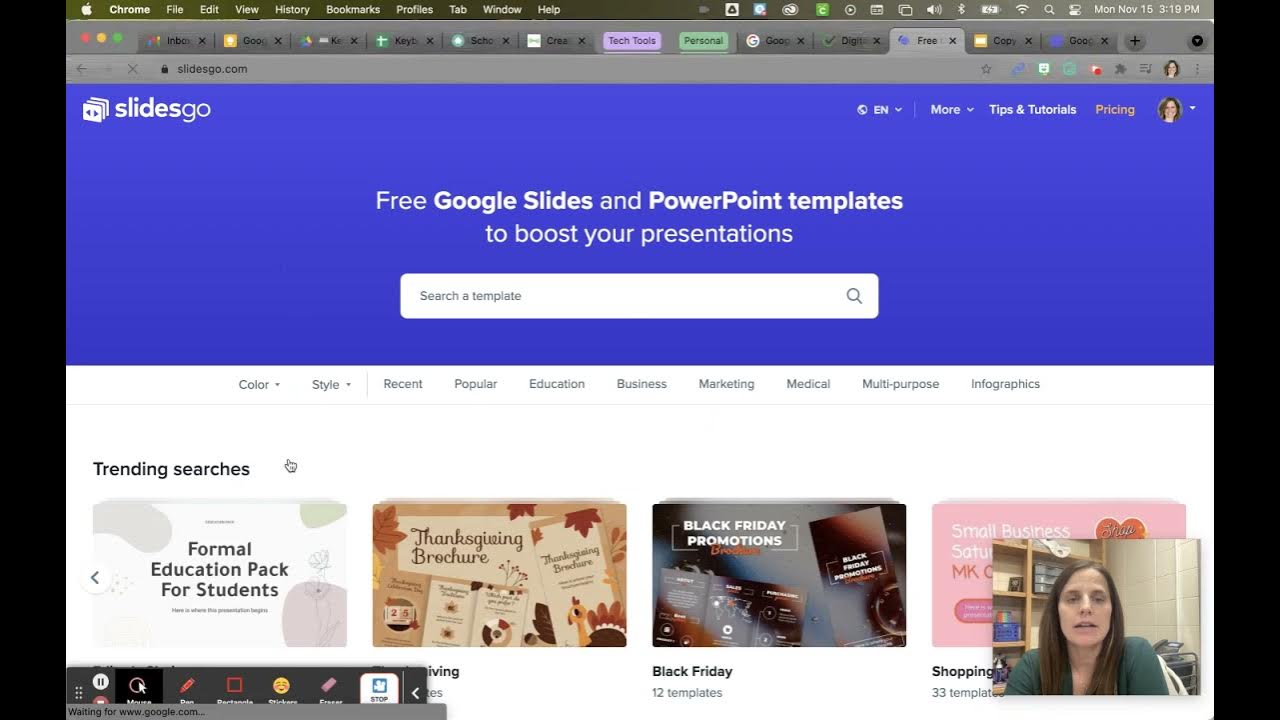Screen dimensions: 1280x720
Task: Click the site lock icon in address bar
Action: point(165,69)
